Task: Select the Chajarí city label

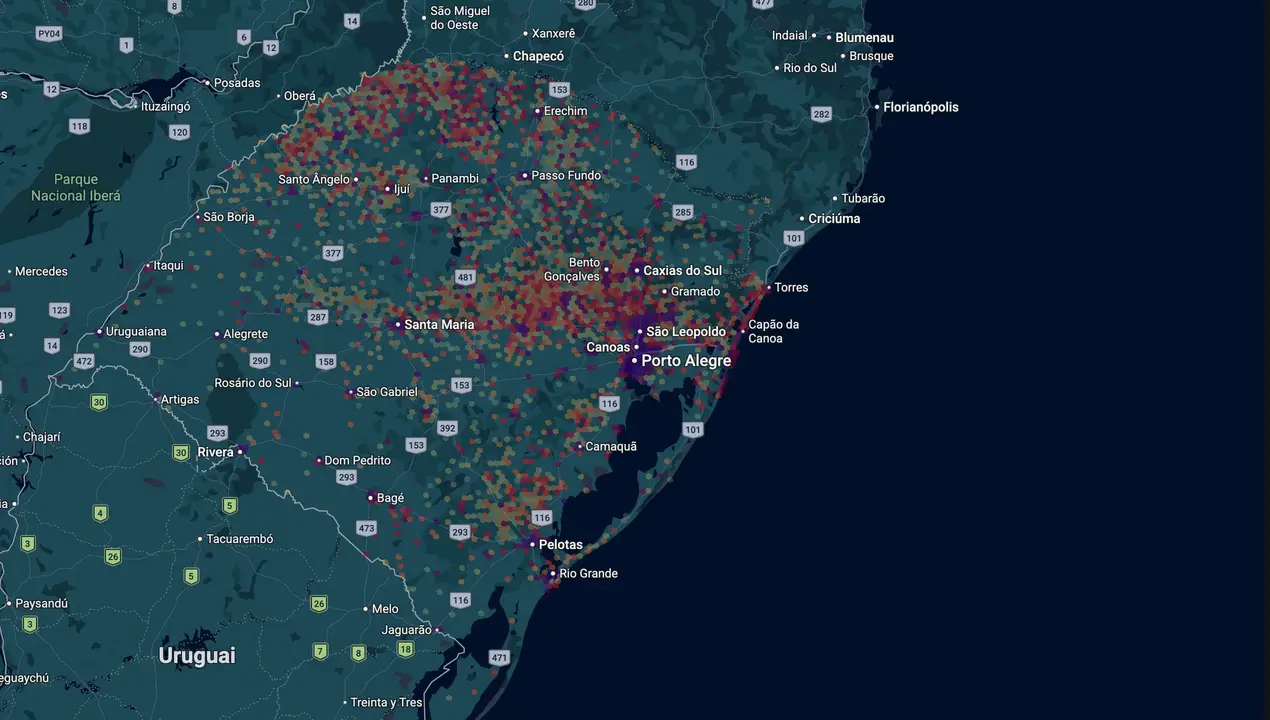Action: 41,437
